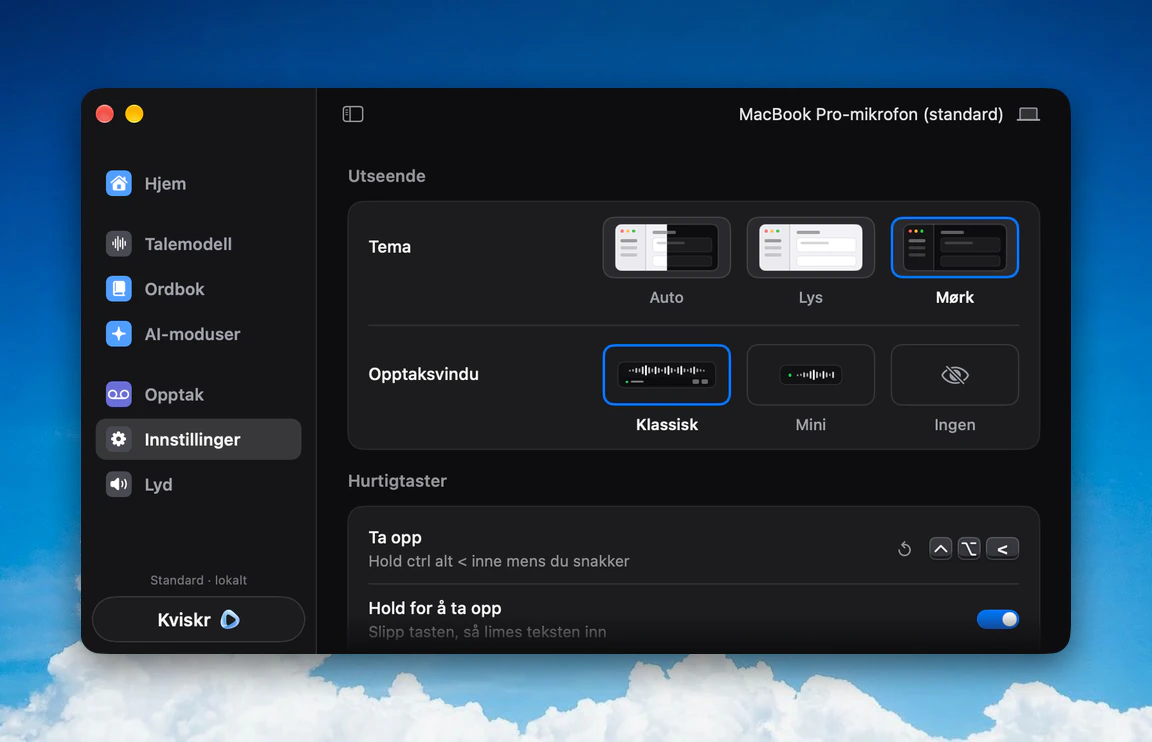This screenshot has height=742, width=1152.
Task: Click the option key cap
Action: [969, 549]
